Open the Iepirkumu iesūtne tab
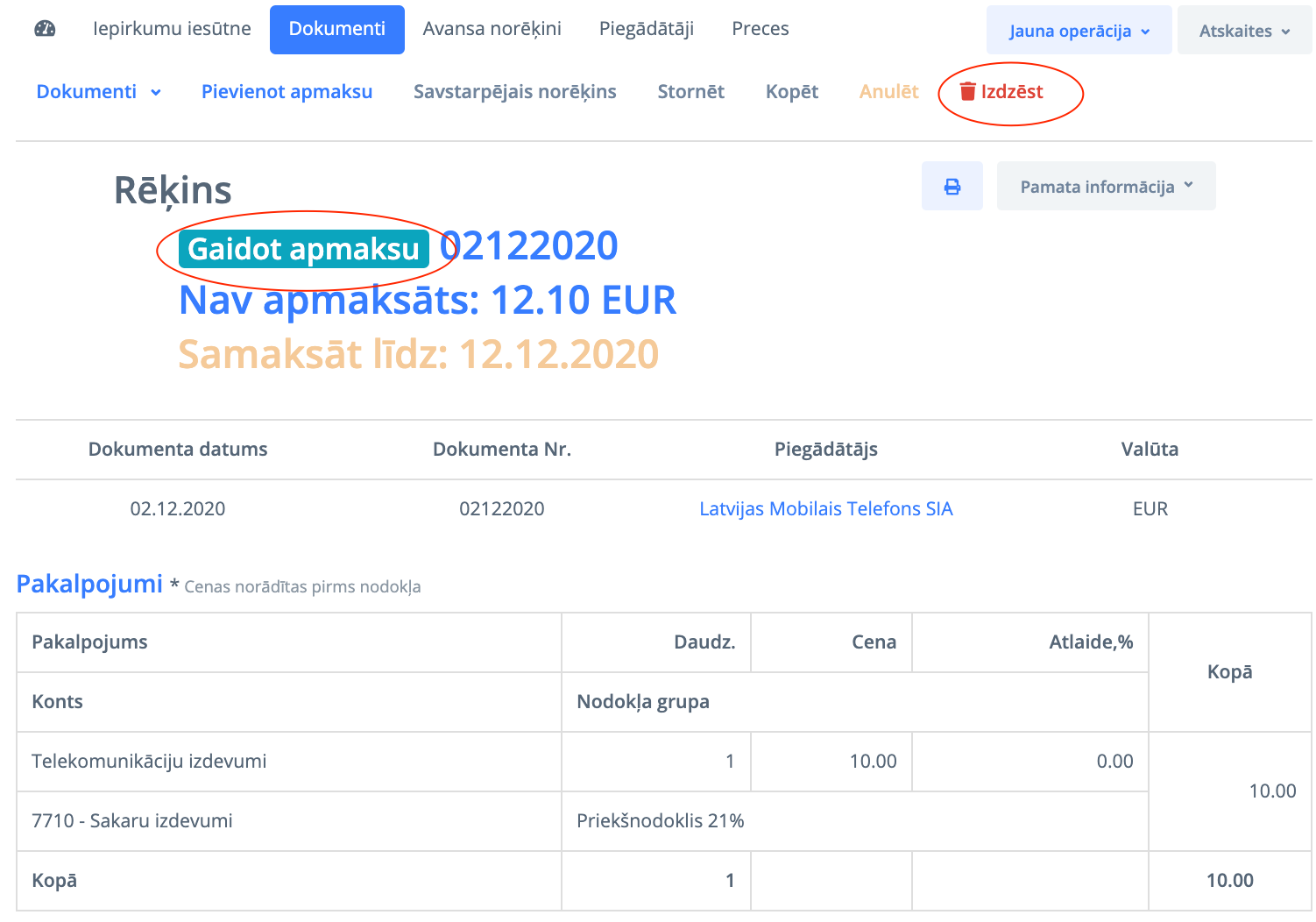Screen dimensions: 1316x922 pos(172,29)
